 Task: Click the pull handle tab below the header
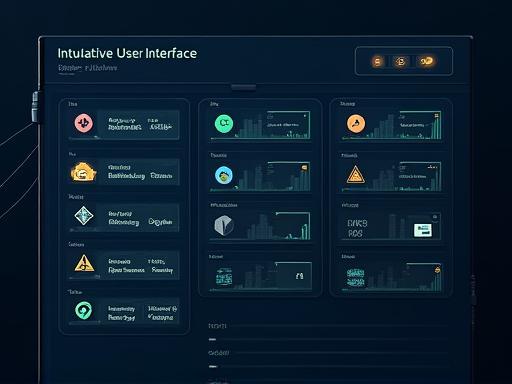click(x=243, y=87)
